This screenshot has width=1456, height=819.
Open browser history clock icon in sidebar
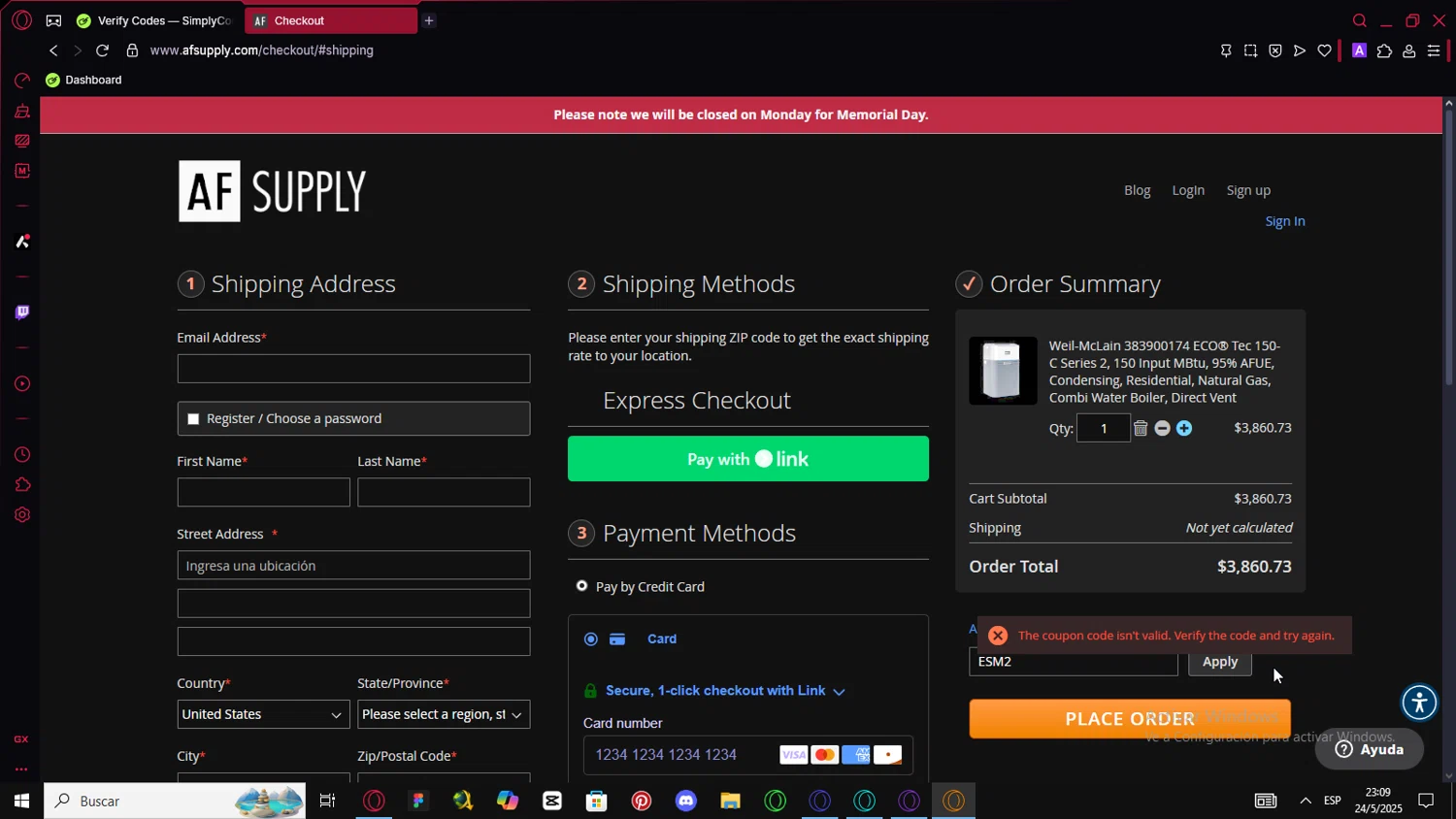click(21, 455)
